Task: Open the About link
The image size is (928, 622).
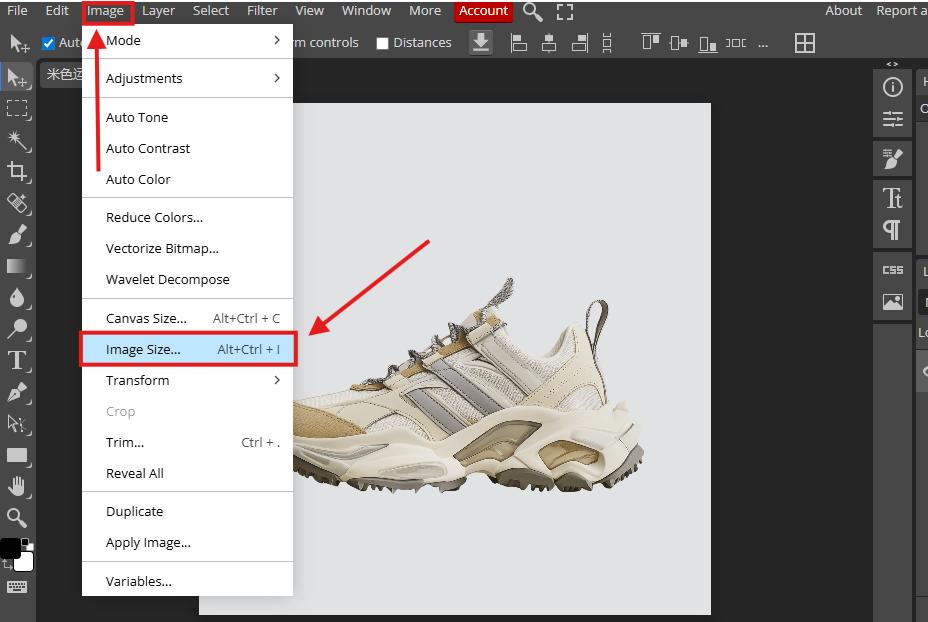Action: 843,11
